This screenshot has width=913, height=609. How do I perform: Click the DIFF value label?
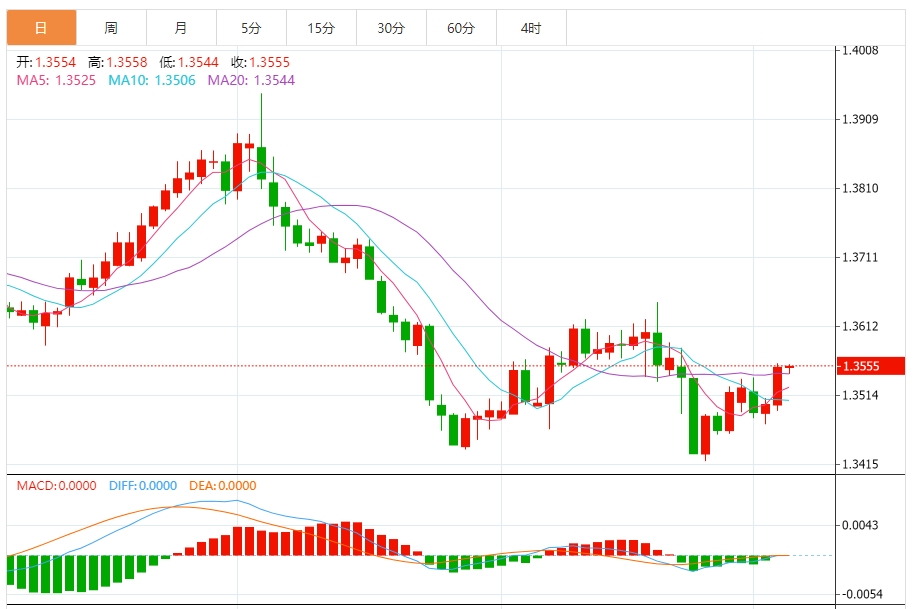[x=141, y=486]
